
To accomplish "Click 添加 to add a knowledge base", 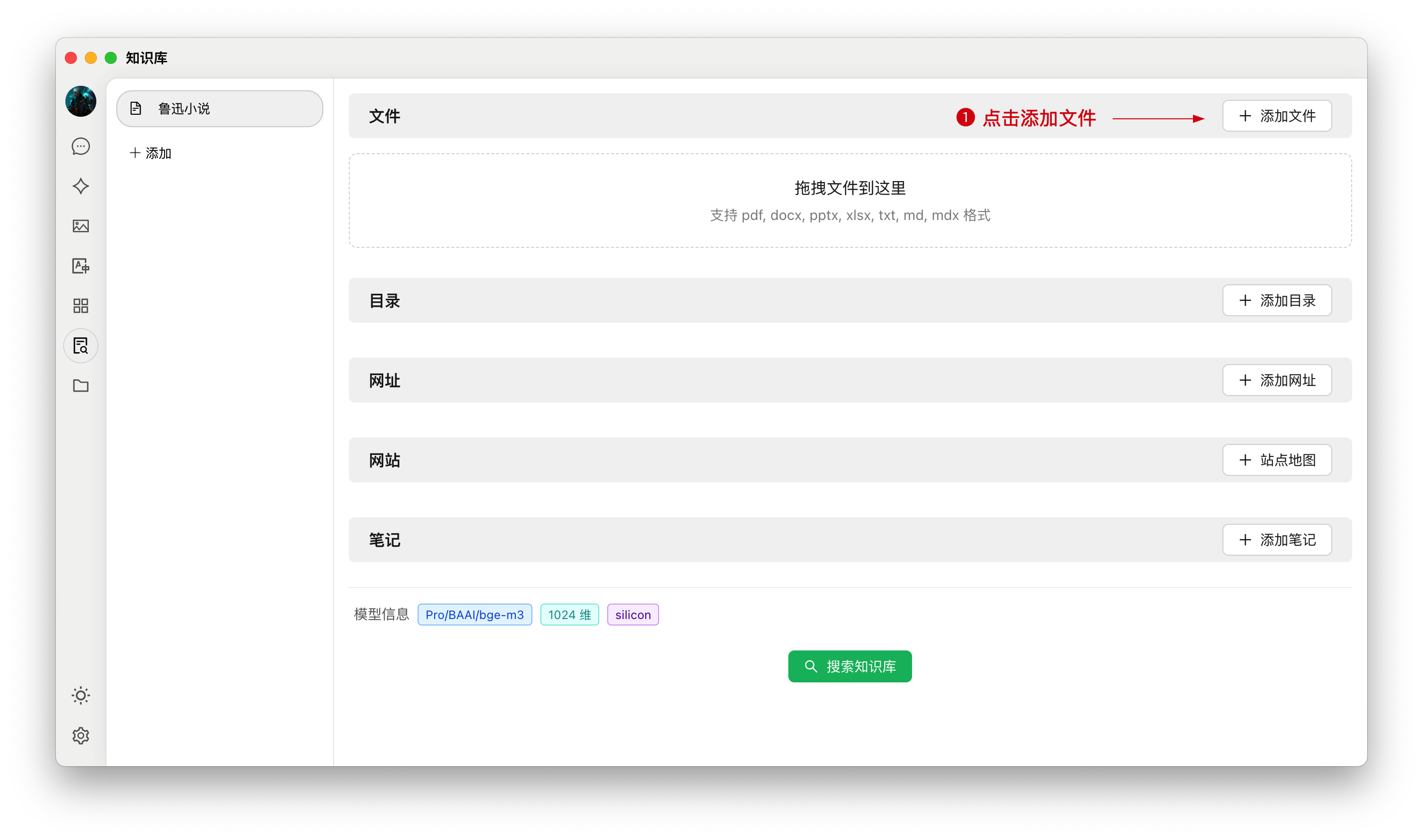I will pos(151,154).
